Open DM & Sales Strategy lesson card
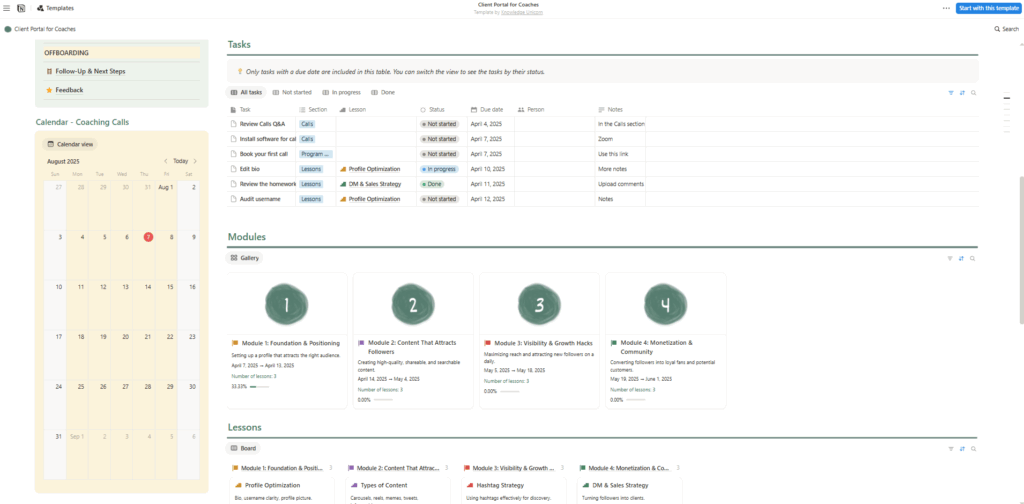The image size is (1024, 504). click(x=630, y=490)
